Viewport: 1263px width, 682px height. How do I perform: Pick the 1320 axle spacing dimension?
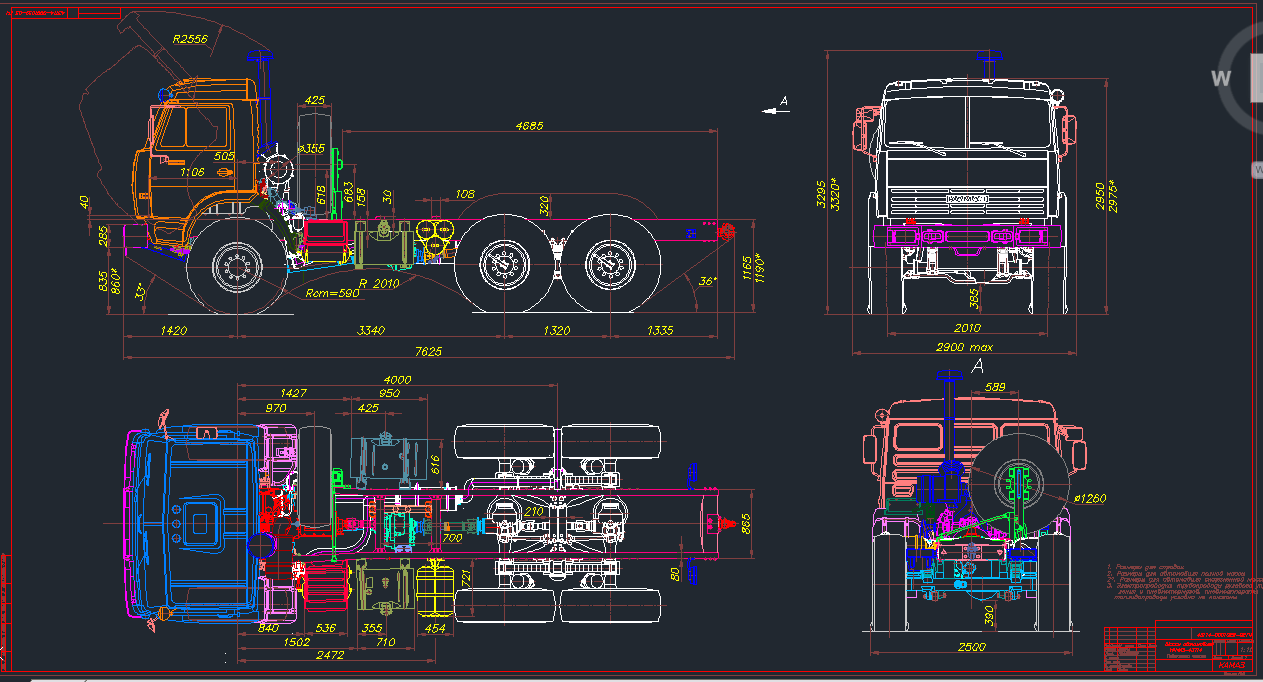555,329
